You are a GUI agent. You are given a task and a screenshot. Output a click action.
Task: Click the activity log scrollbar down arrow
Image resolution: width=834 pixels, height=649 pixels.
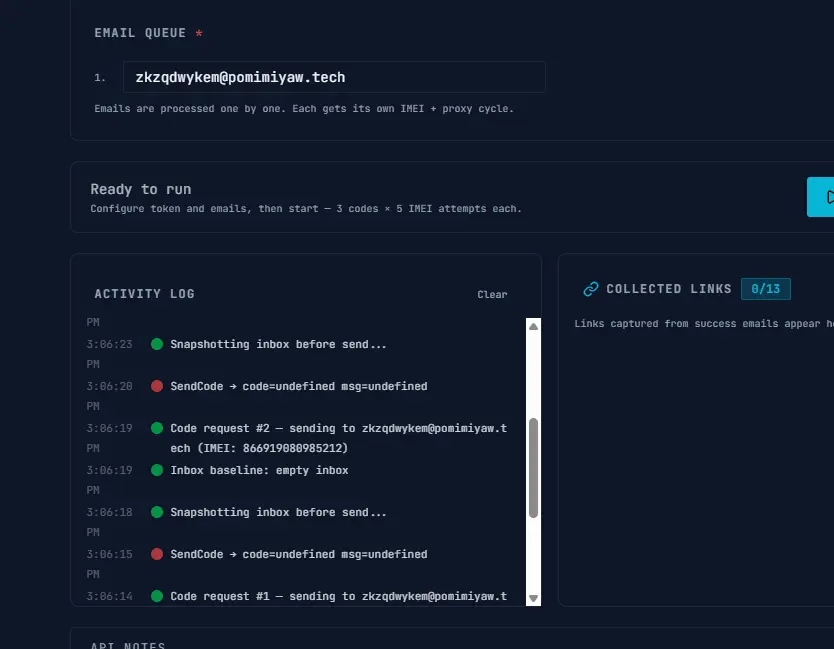click(x=533, y=598)
